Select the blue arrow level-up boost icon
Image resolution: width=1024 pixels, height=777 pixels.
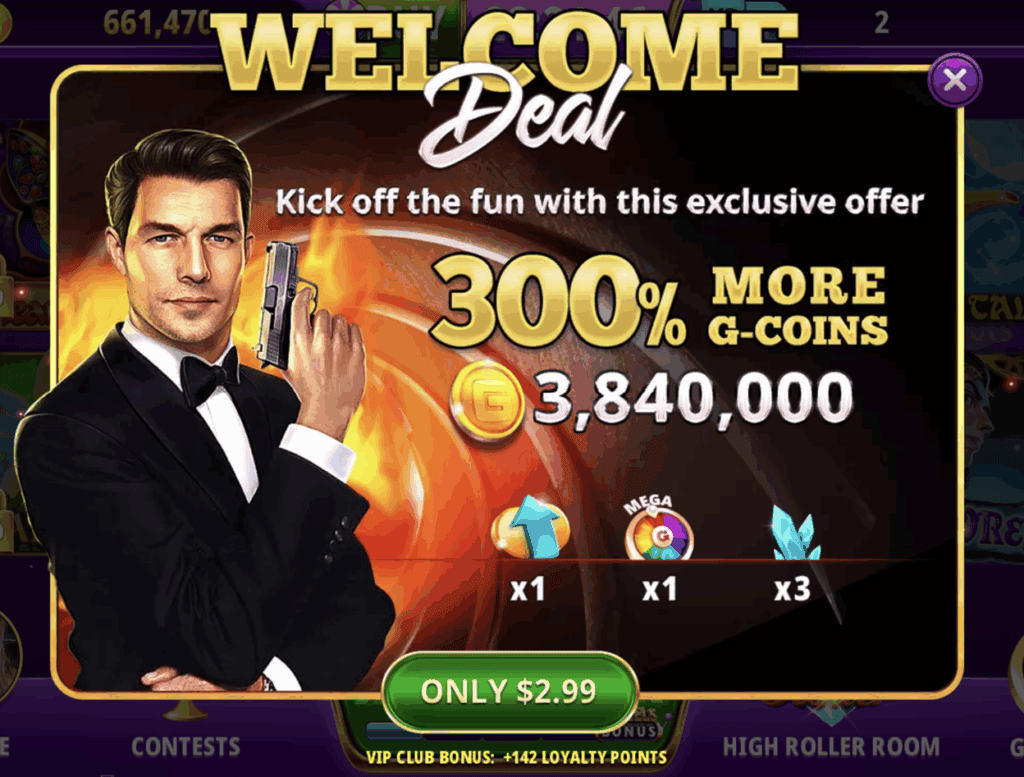pos(530,528)
